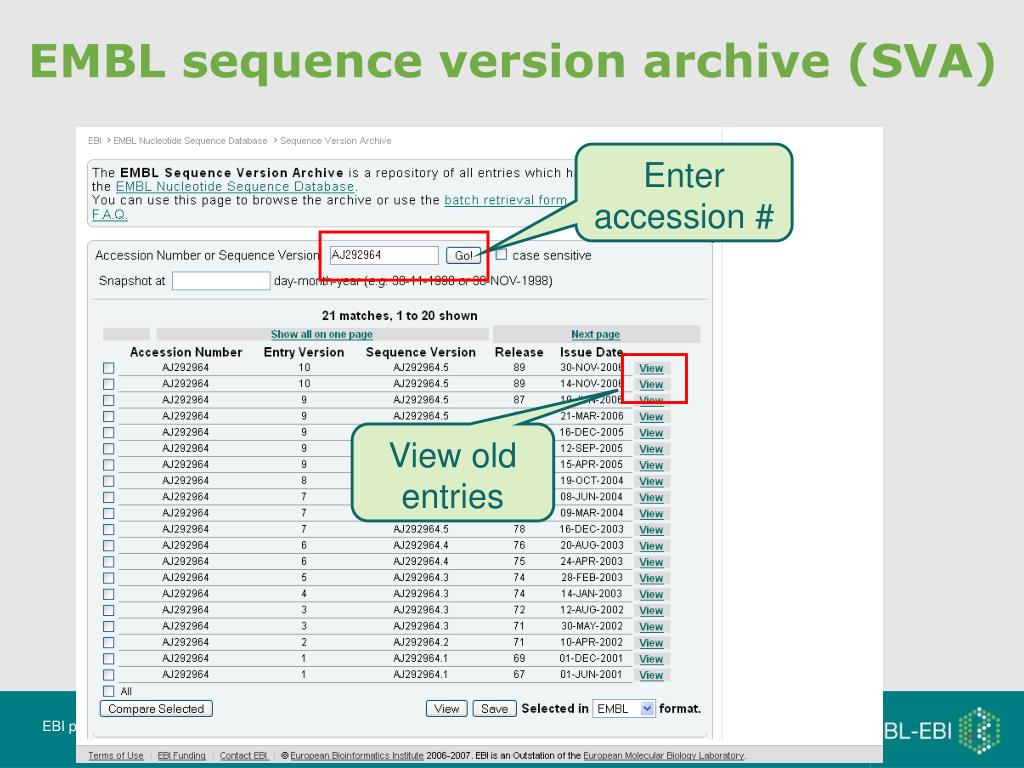Viewport: 1024px width, 768px height.
Task: Click Issue Date column header
Action: coord(591,352)
